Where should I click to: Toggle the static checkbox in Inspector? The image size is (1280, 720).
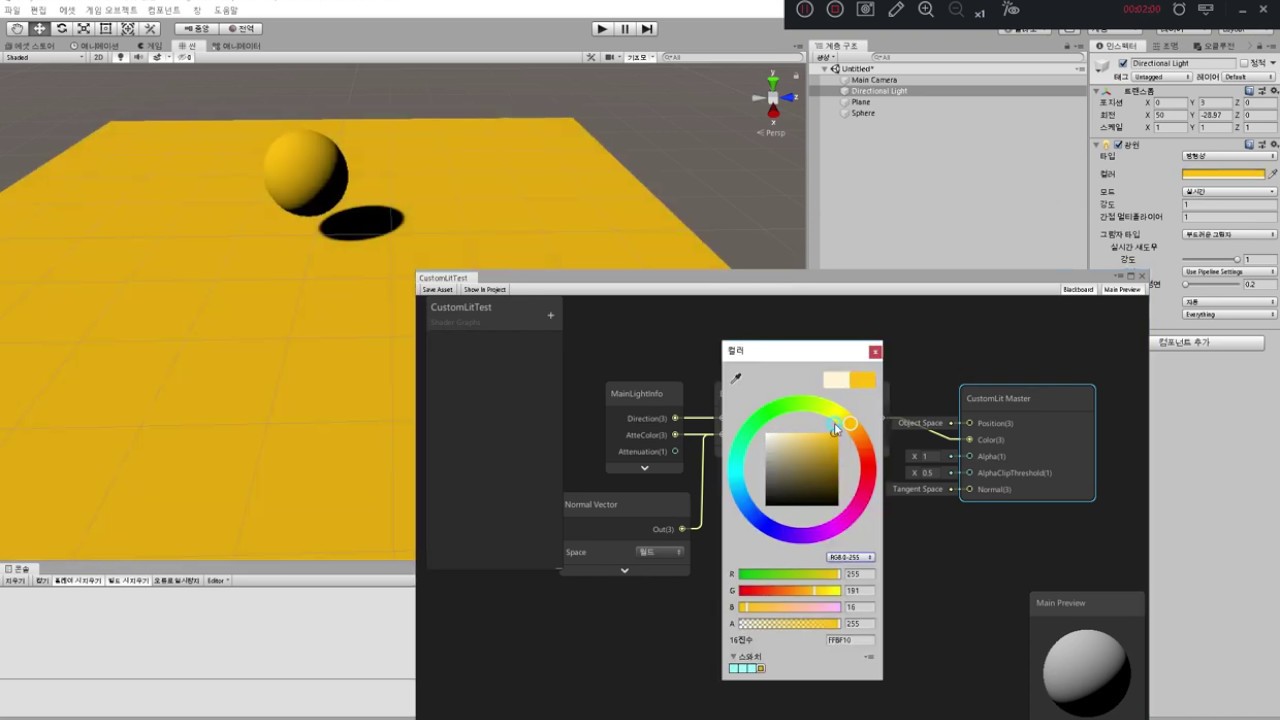coord(1245,63)
